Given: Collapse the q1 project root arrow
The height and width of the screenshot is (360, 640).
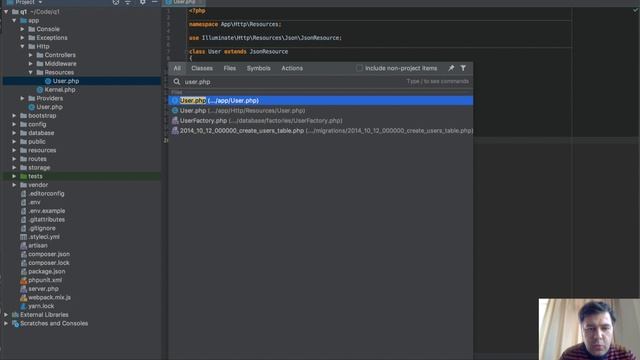Looking at the screenshot, I should 6,12.
